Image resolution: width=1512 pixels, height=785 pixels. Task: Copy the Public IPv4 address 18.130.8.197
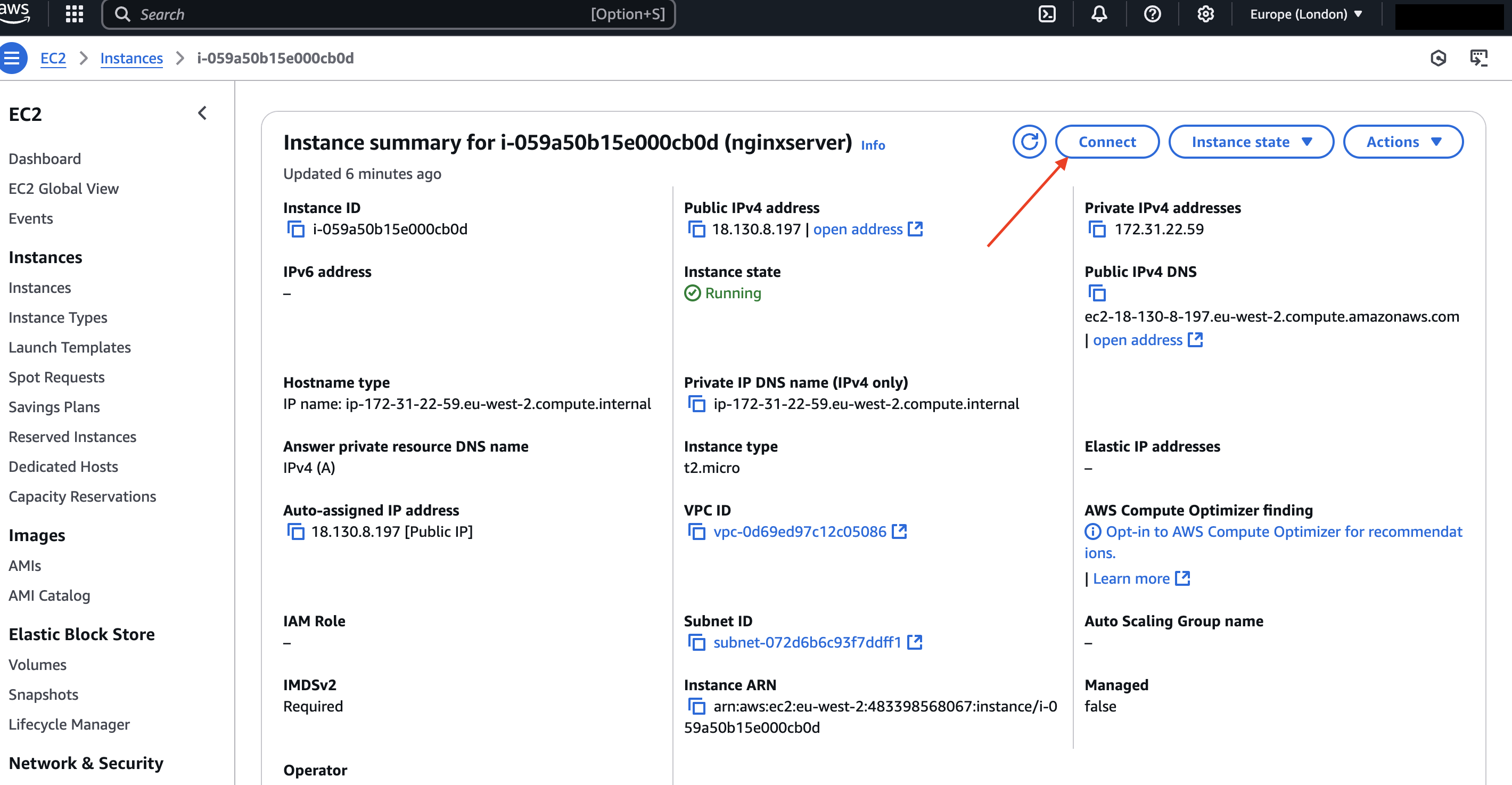pyautogui.click(x=697, y=229)
